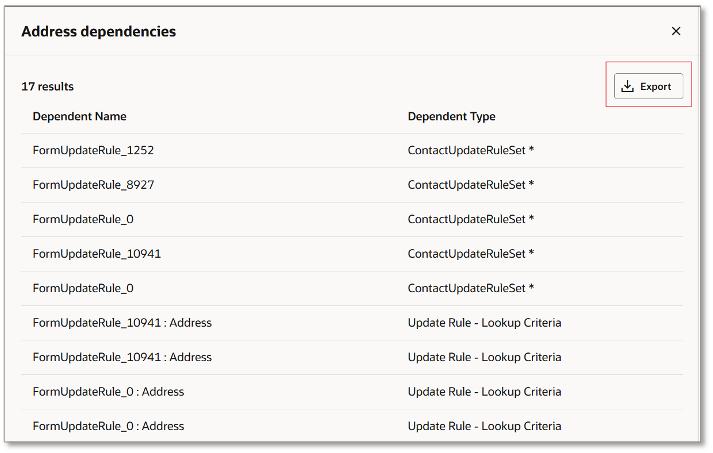Click the 17 results count label
This screenshot has width=713, height=453.
pyautogui.click(x=47, y=87)
